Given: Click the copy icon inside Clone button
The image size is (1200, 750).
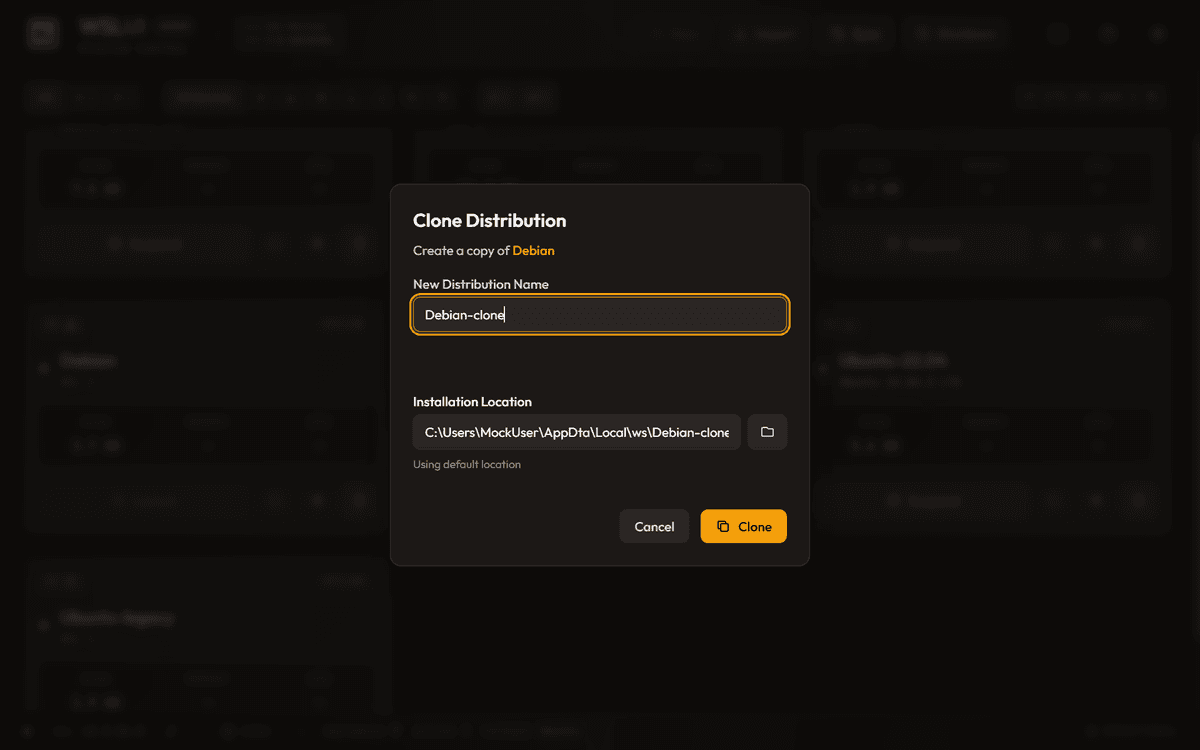Looking at the screenshot, I should pyautogui.click(x=723, y=526).
